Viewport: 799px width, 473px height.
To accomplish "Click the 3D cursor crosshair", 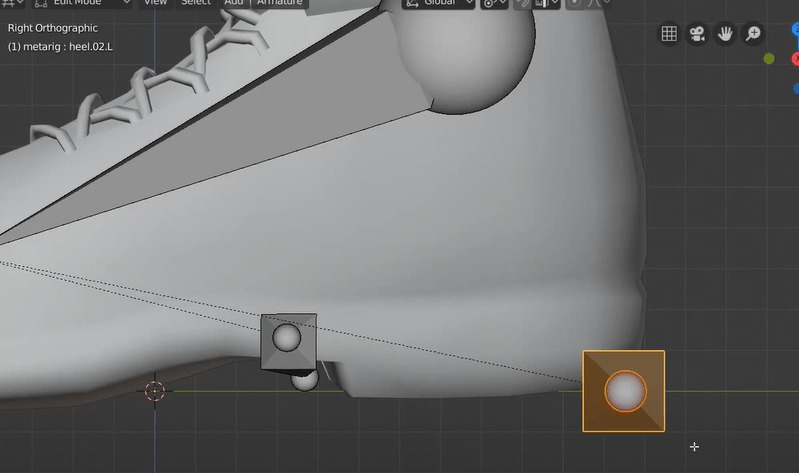I will click(154, 391).
